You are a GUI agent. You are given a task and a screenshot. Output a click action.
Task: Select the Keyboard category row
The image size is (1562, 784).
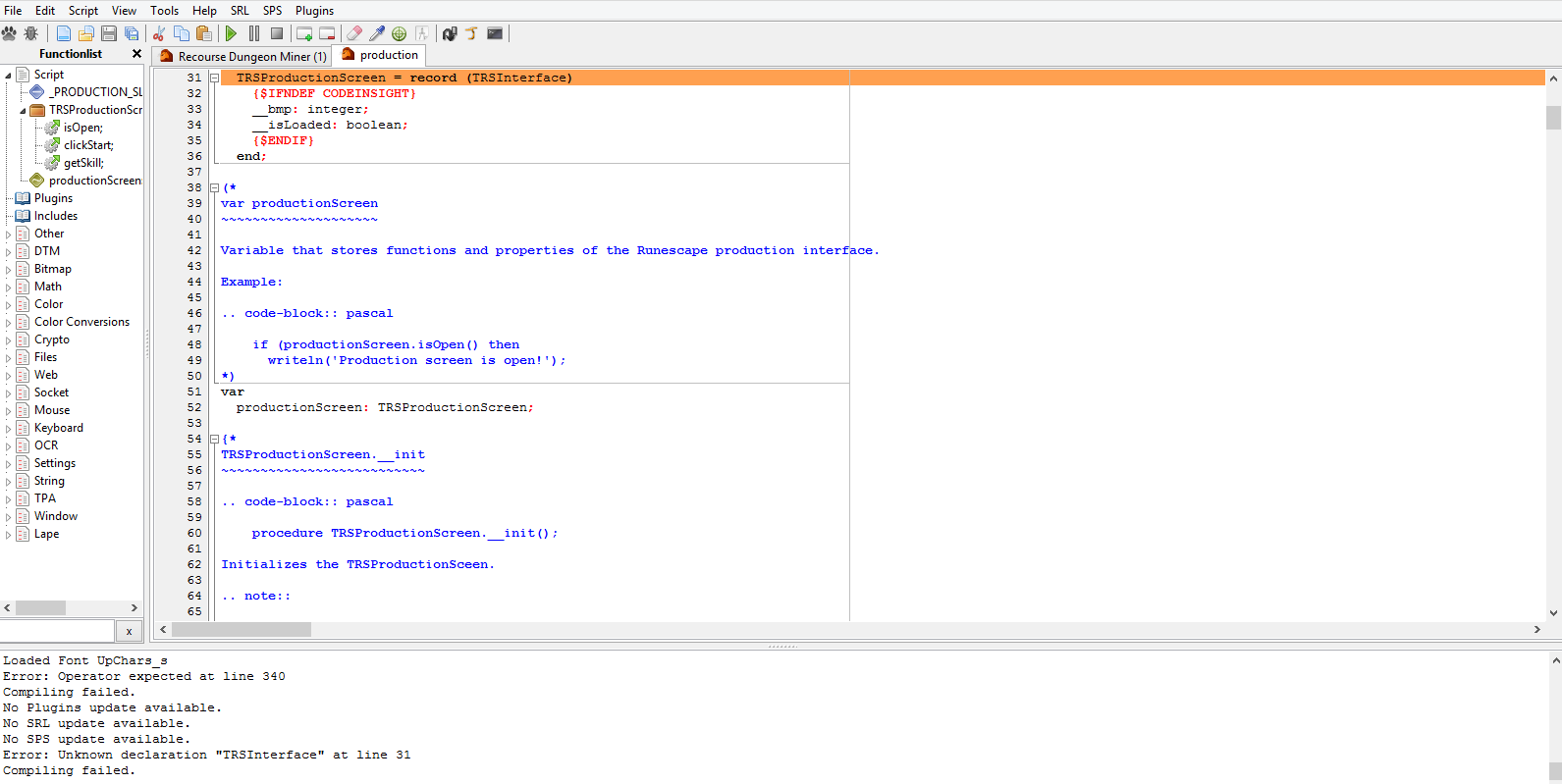pyautogui.click(x=59, y=428)
